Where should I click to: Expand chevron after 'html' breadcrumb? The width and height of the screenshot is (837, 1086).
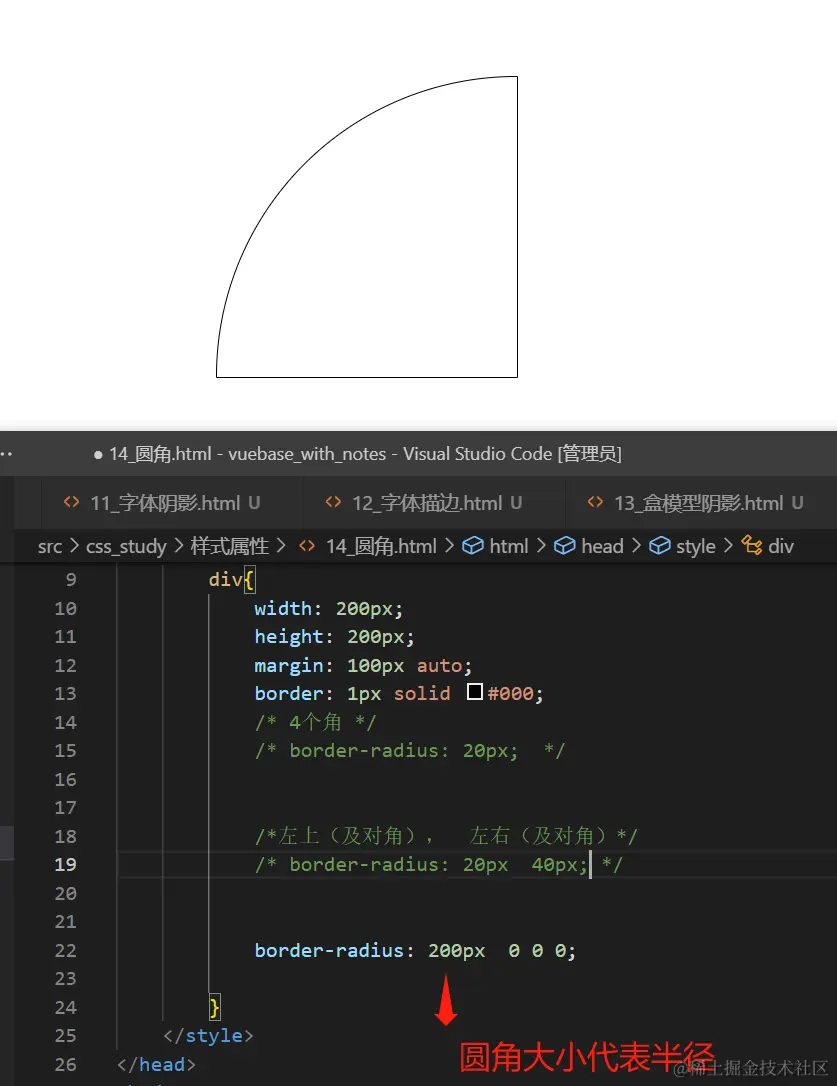(541, 546)
